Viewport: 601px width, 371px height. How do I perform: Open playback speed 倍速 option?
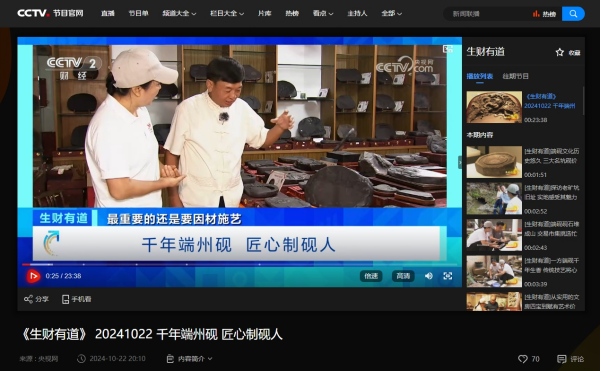coord(371,276)
